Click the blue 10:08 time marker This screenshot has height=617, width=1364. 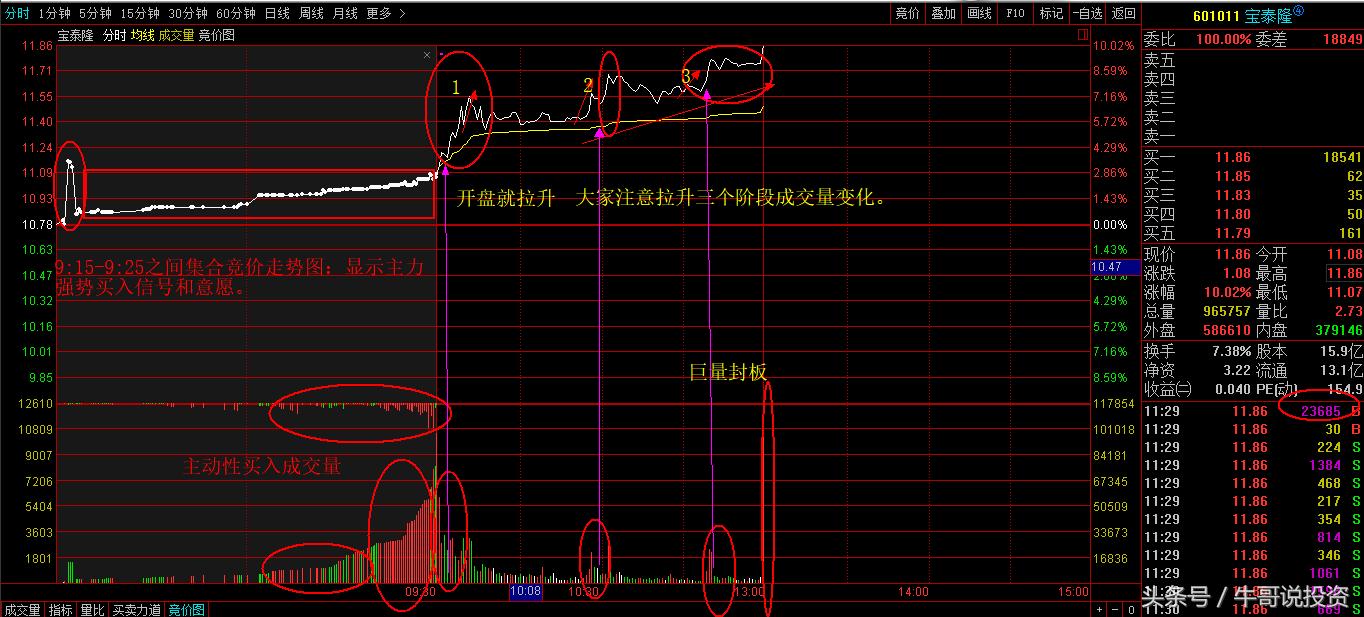click(527, 592)
